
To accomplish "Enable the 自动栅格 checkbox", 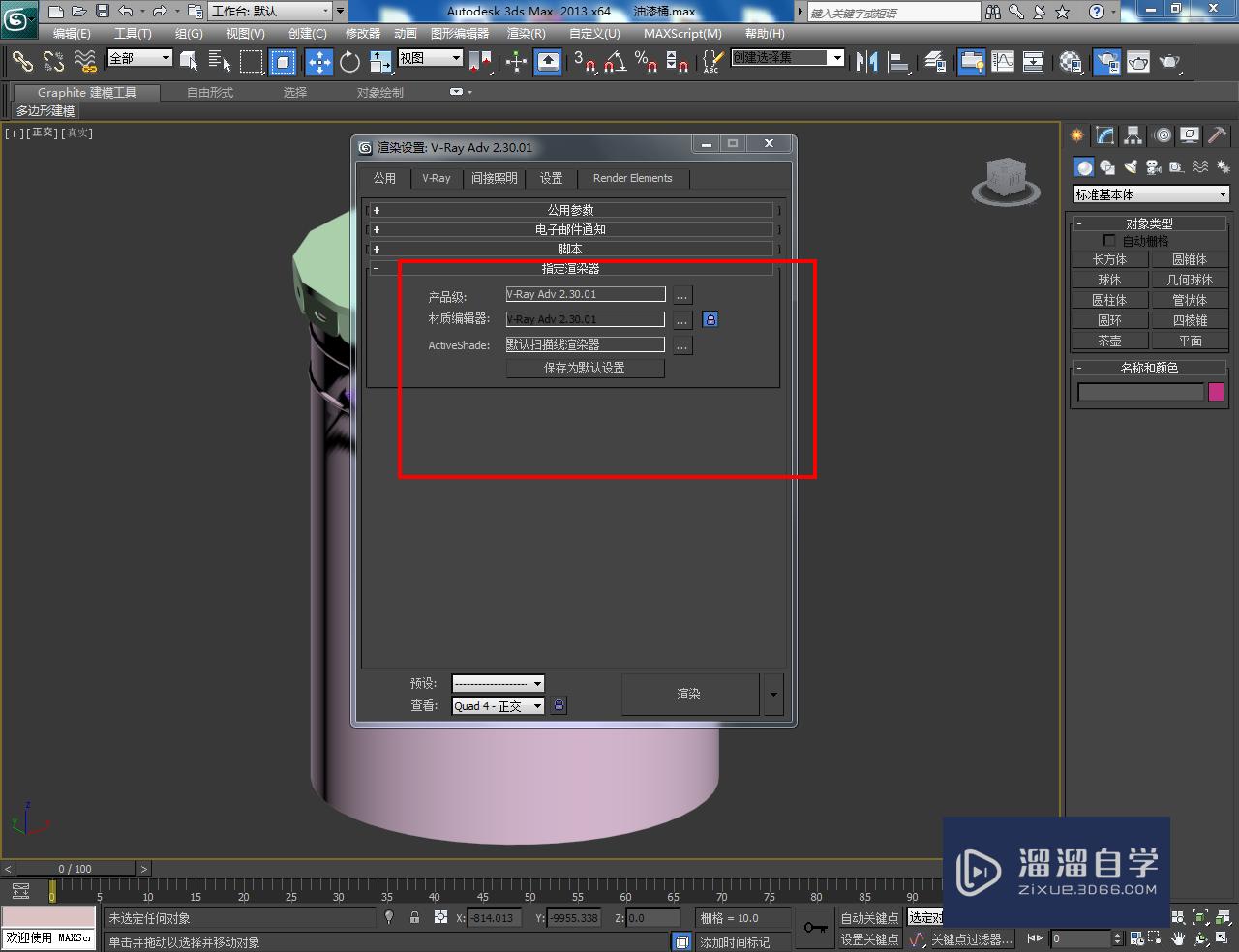I will click(1109, 241).
